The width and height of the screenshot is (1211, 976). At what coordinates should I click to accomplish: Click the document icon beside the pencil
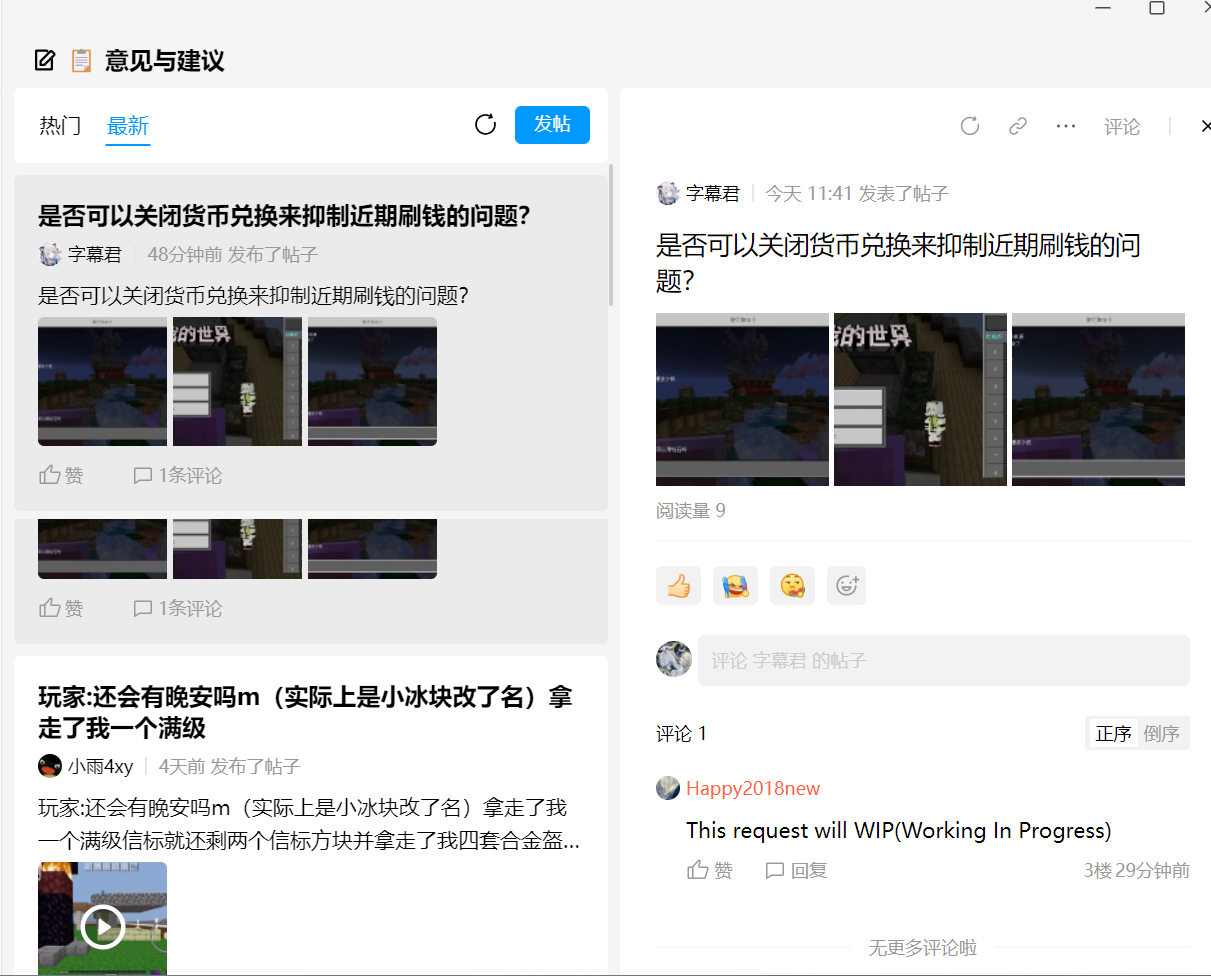click(x=81, y=60)
